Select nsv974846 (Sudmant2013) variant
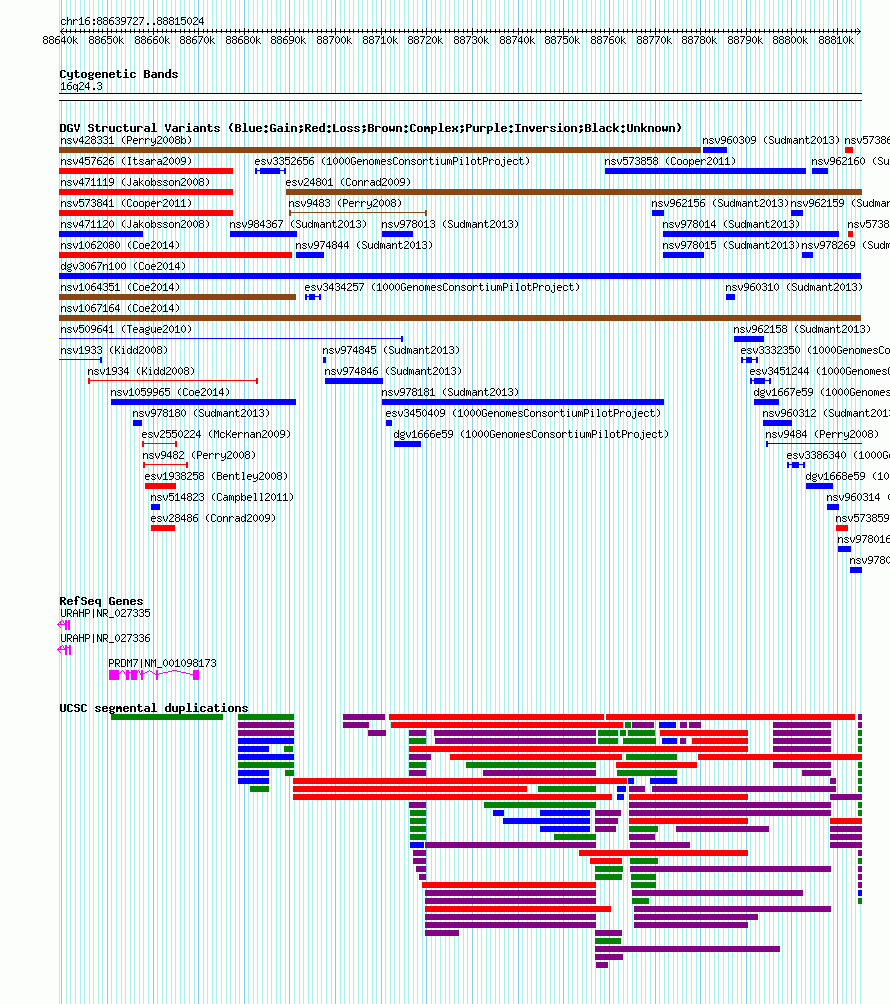 pyautogui.click(x=393, y=371)
